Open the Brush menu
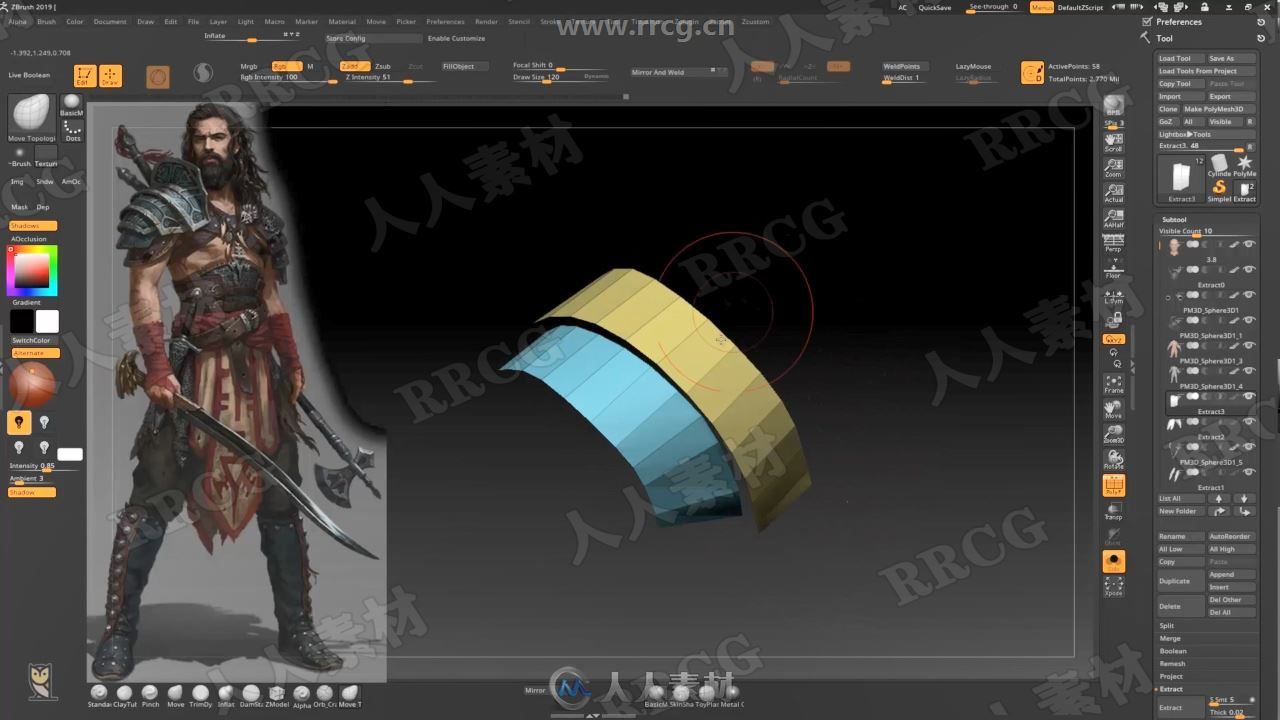This screenshot has height=720, width=1280. pyautogui.click(x=46, y=21)
